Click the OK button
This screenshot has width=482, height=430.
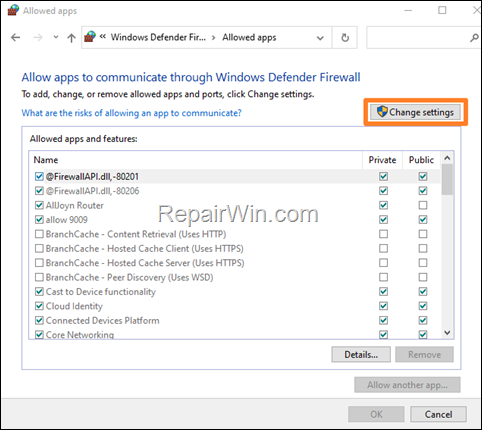[376, 414]
